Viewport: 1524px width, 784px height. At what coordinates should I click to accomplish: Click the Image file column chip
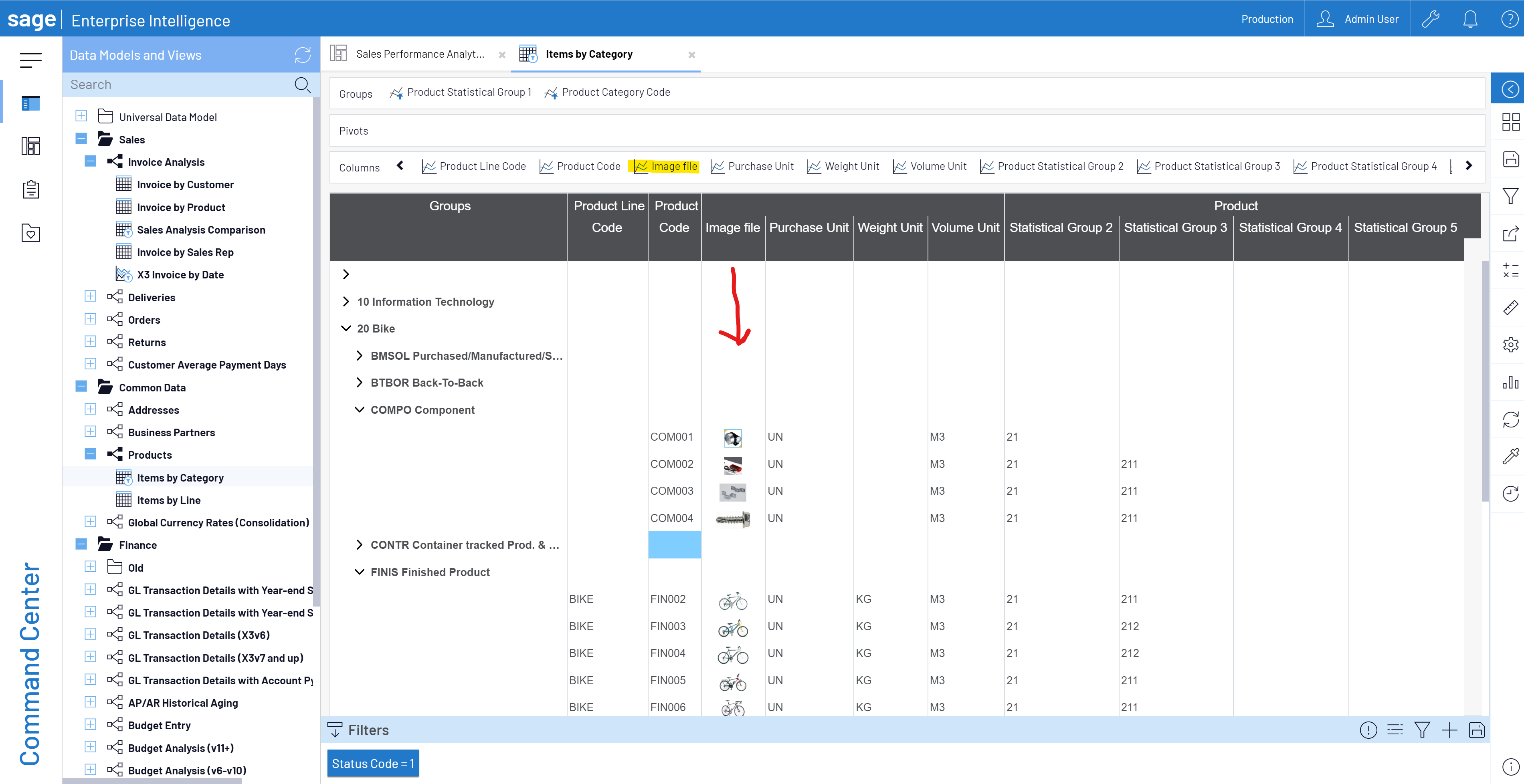[665, 167]
